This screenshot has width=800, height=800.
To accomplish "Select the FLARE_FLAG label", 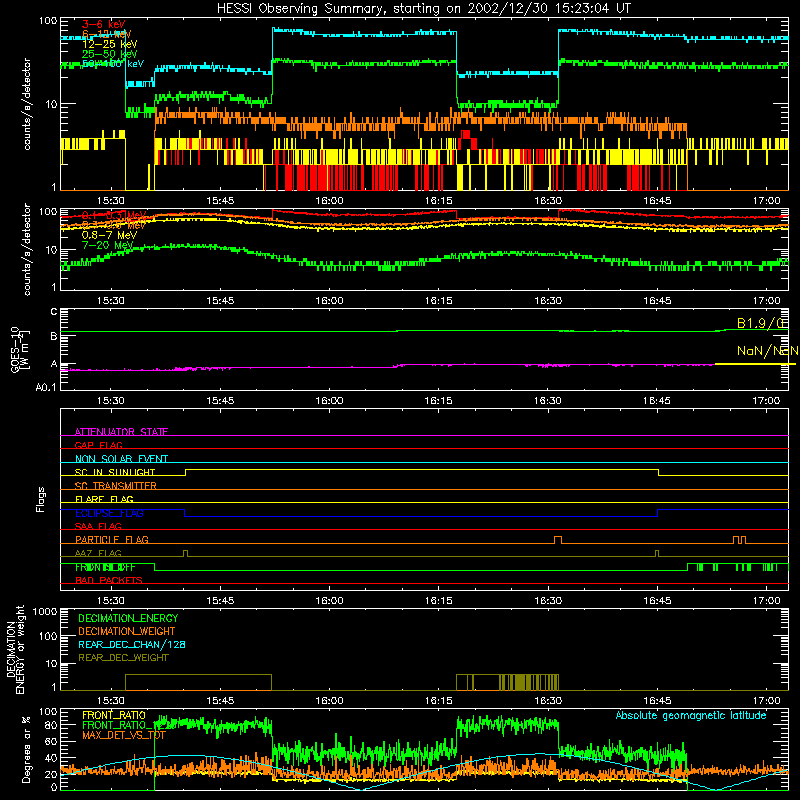I will point(104,499).
